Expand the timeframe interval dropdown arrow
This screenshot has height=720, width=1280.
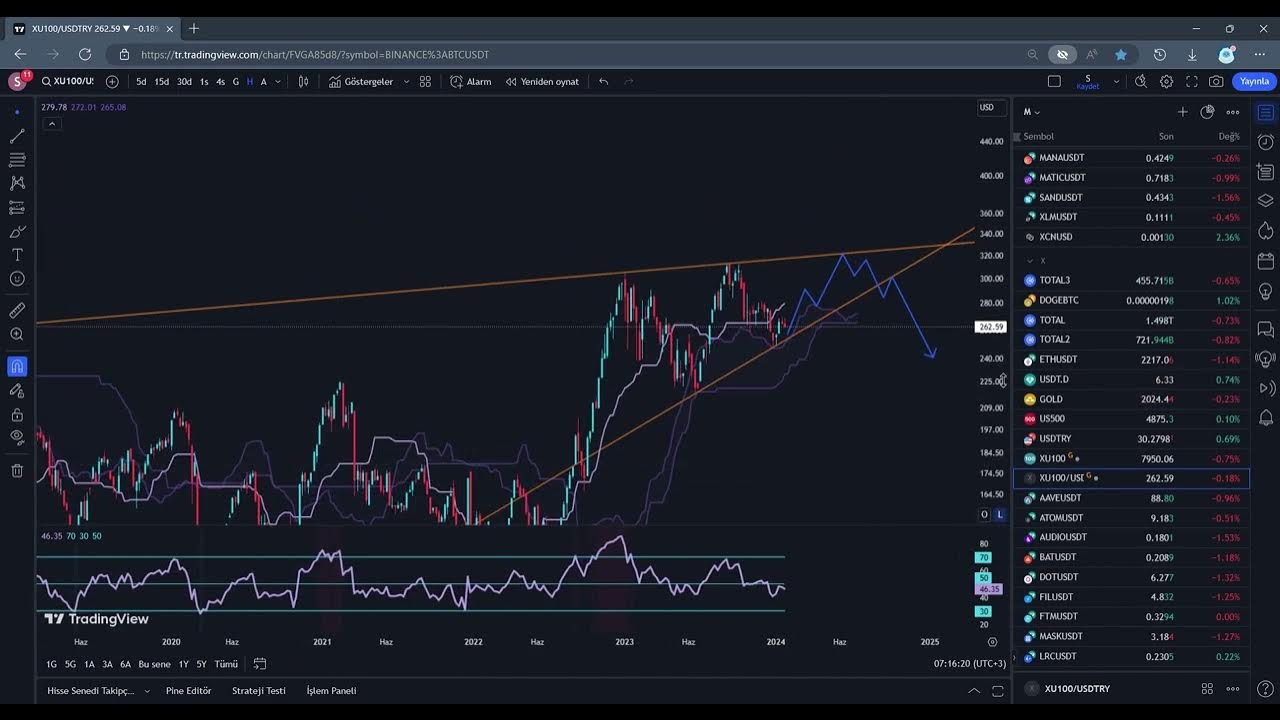pos(277,82)
